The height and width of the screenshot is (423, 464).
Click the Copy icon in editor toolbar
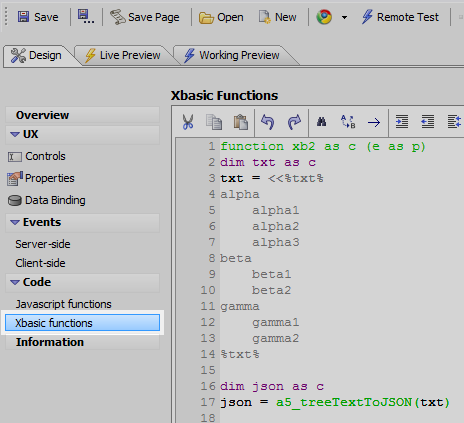point(214,122)
